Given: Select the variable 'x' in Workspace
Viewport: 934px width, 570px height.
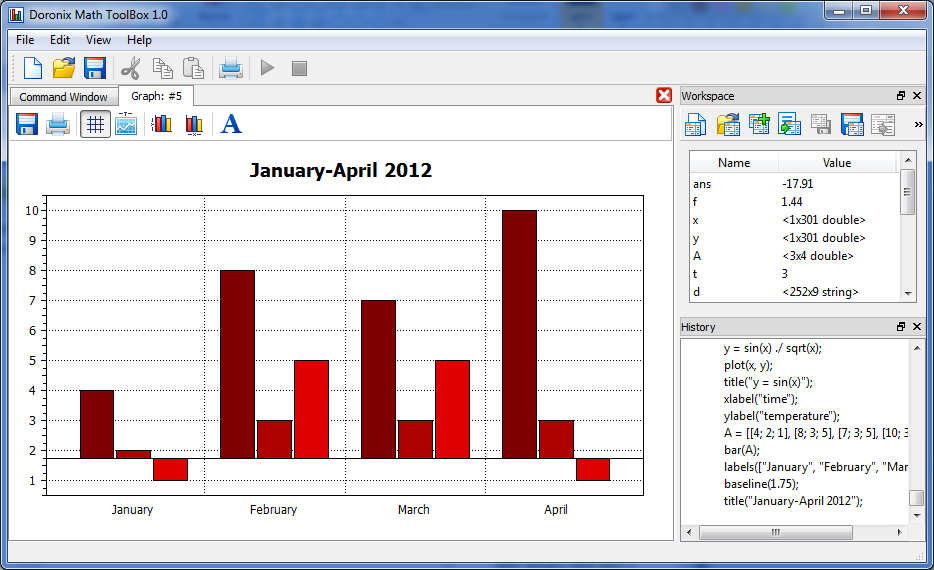Looking at the screenshot, I should click(795, 220).
